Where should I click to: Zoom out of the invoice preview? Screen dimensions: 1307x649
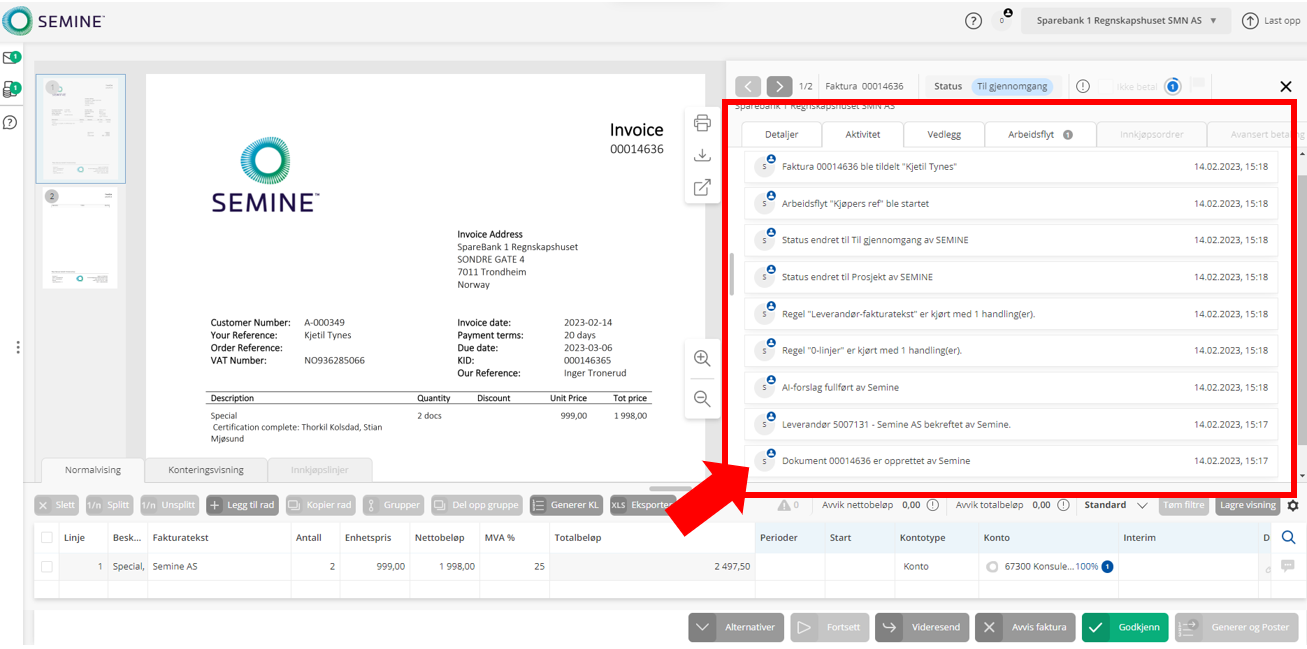(702, 399)
